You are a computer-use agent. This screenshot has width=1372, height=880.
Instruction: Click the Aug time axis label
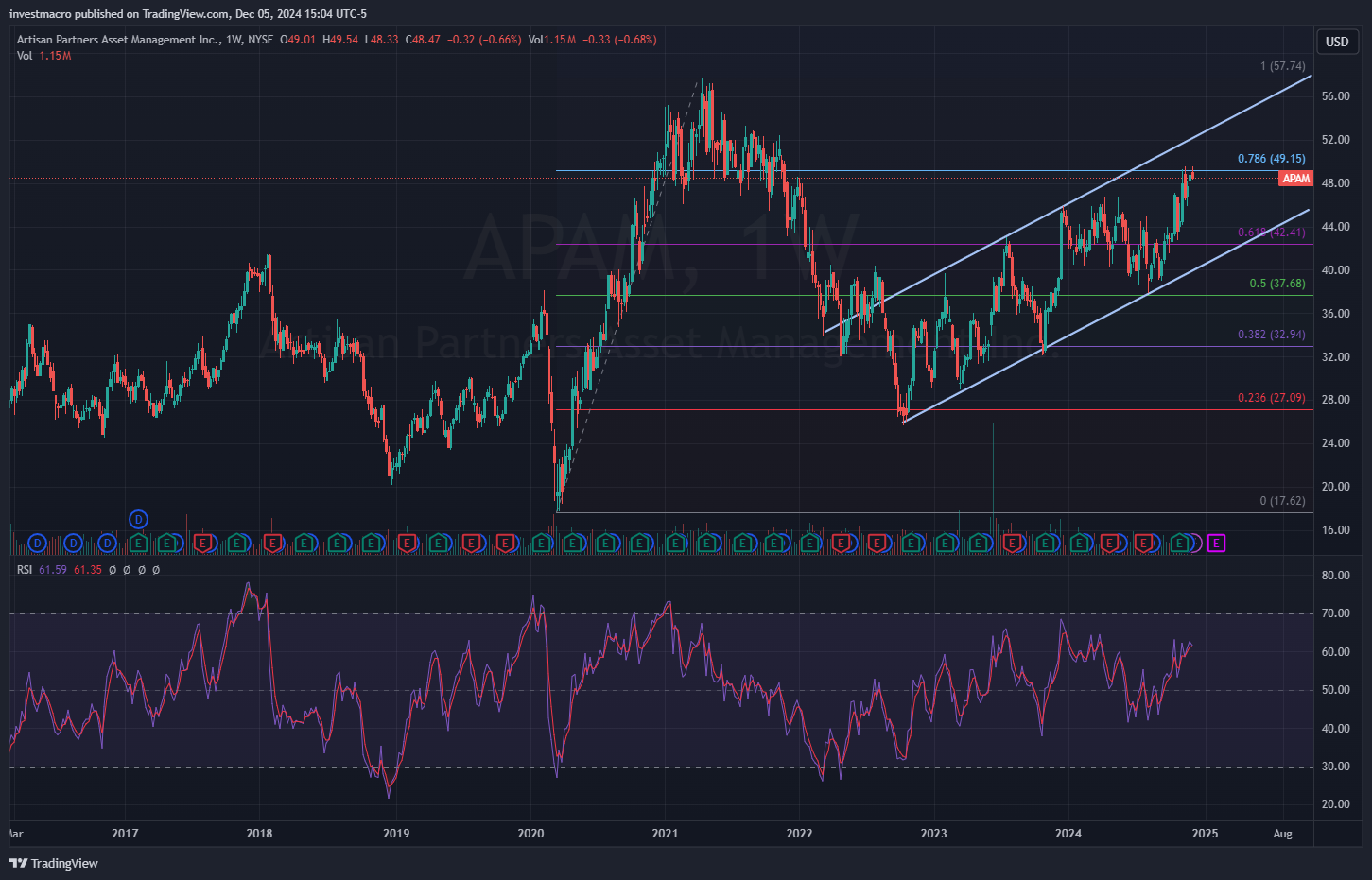tap(1282, 834)
